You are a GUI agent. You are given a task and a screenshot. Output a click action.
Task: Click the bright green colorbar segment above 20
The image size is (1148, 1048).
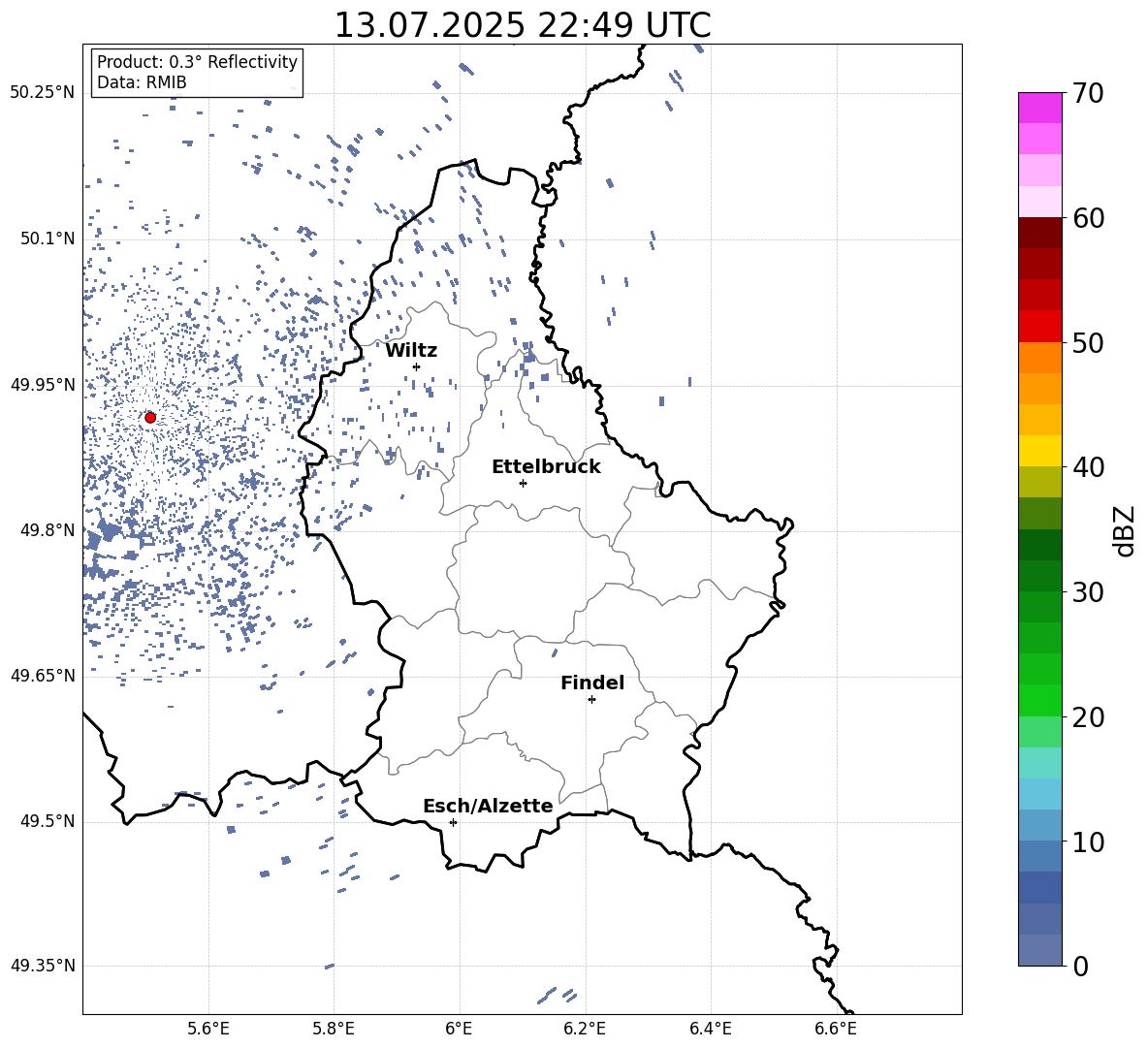point(1039,700)
